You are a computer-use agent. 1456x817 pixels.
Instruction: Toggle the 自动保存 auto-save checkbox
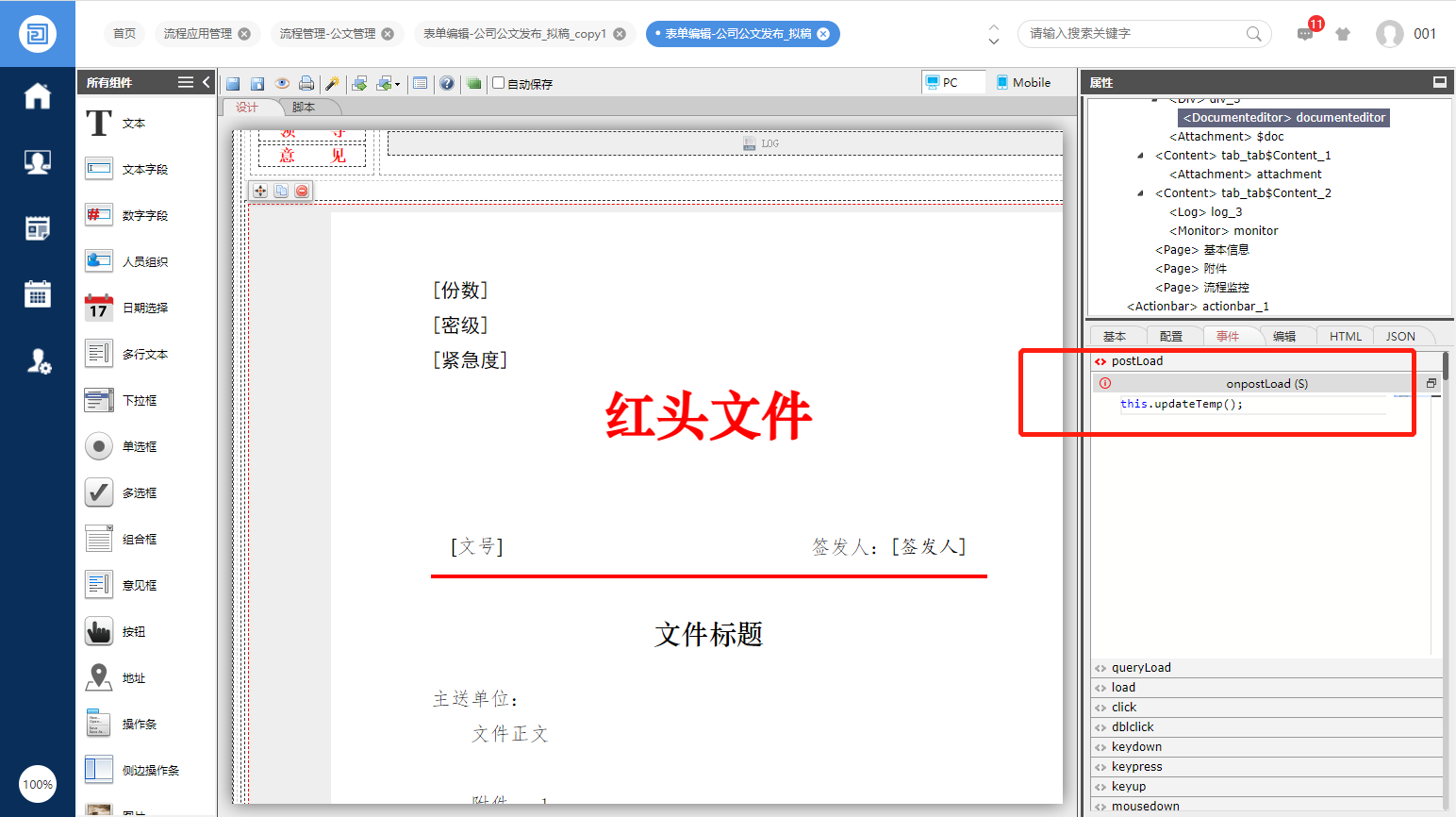point(499,83)
